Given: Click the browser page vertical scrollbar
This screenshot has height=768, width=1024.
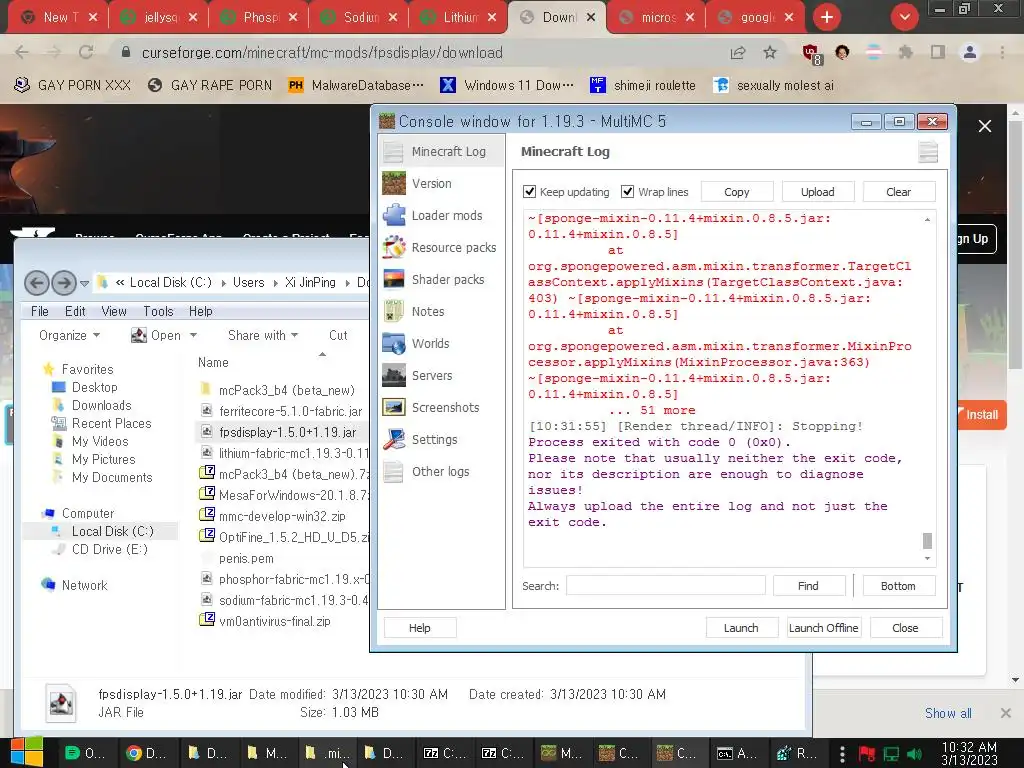Looking at the screenshot, I should pyautogui.click(x=1016, y=245).
